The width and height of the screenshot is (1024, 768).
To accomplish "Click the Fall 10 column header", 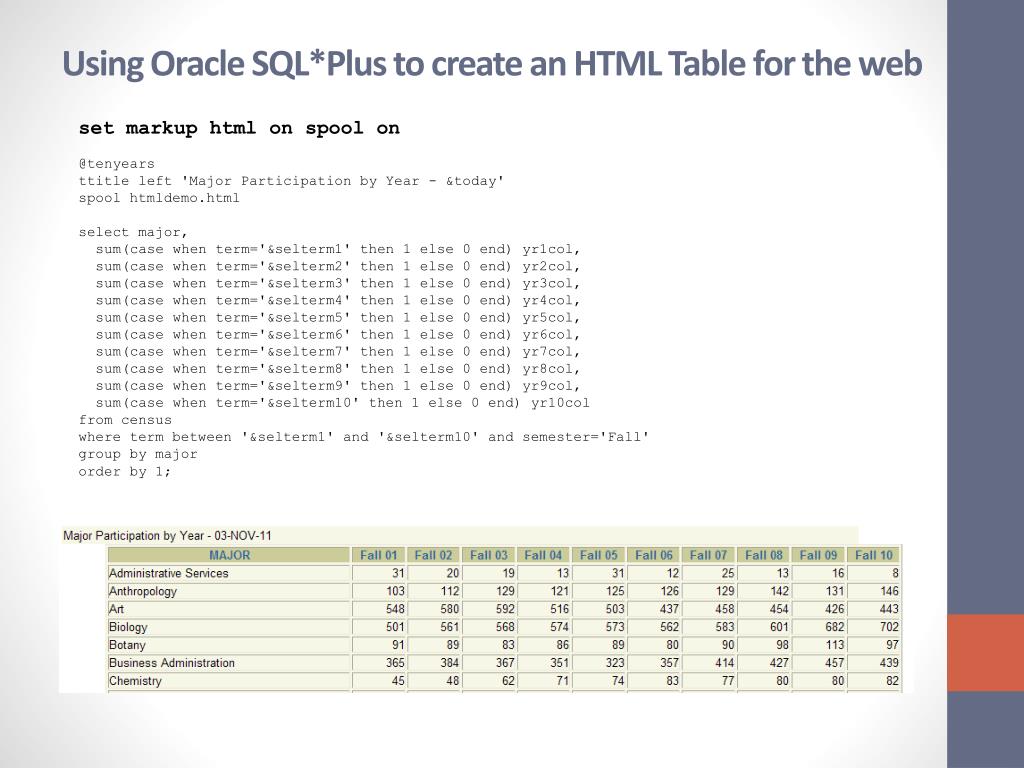I will coord(874,555).
